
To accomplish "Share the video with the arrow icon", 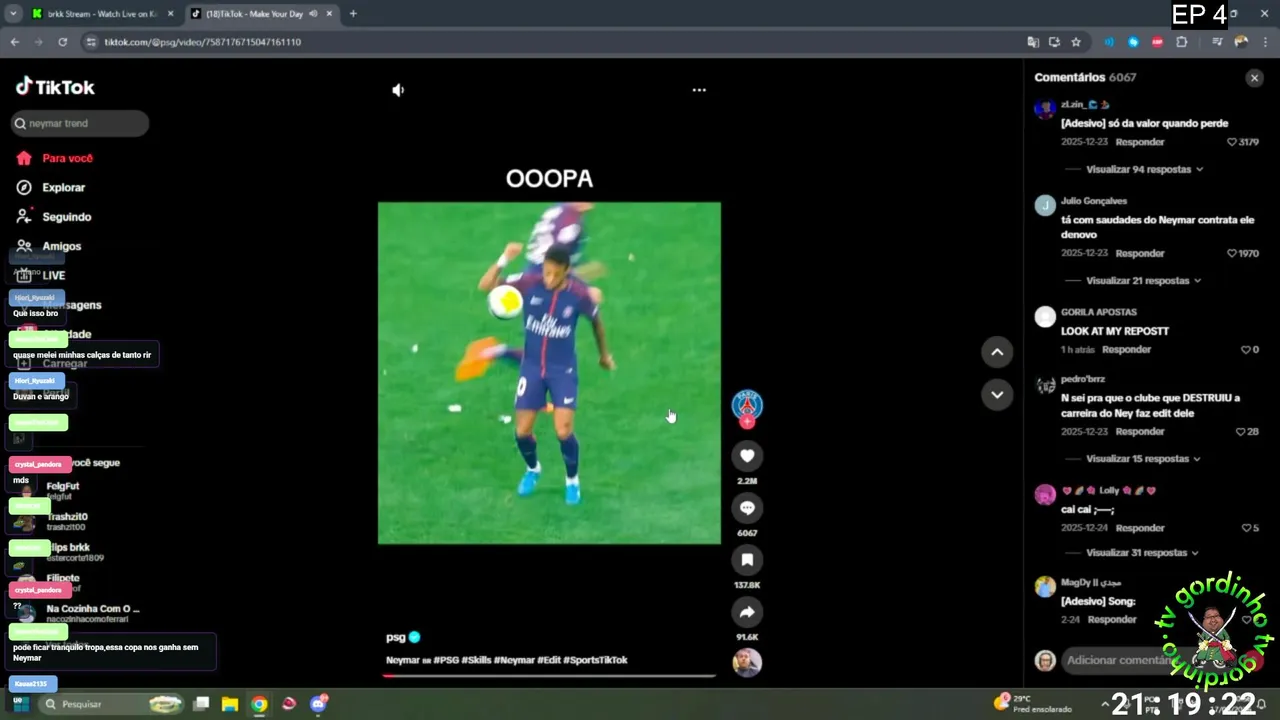I will point(747,612).
